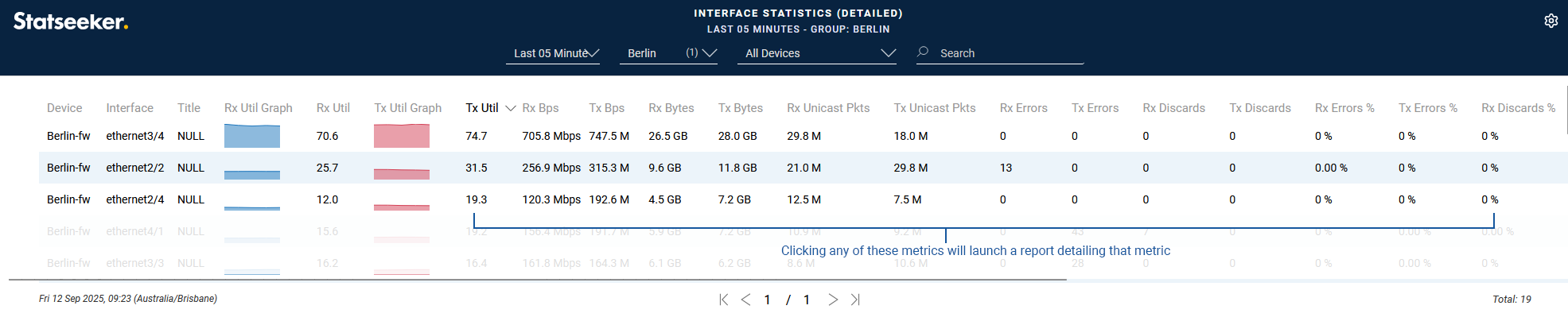
Task: Sort by the Rx Errors column header
Action: 1023,108
